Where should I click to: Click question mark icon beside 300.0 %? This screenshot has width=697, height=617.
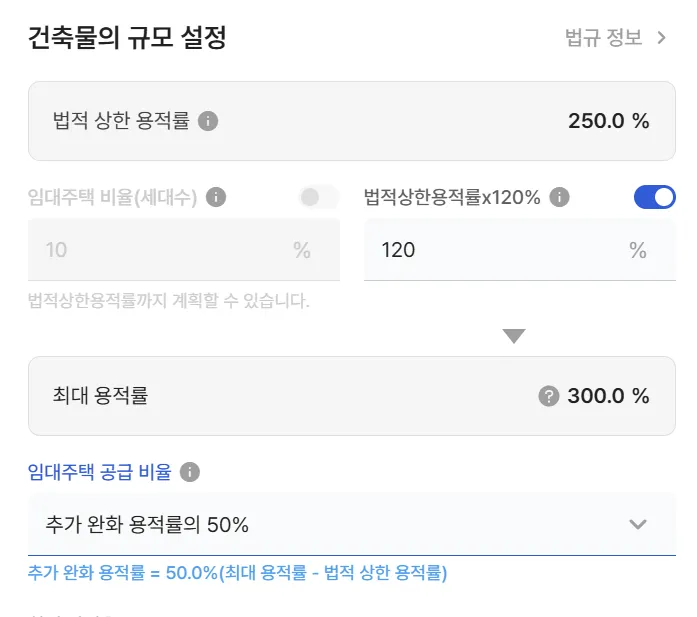(x=548, y=396)
